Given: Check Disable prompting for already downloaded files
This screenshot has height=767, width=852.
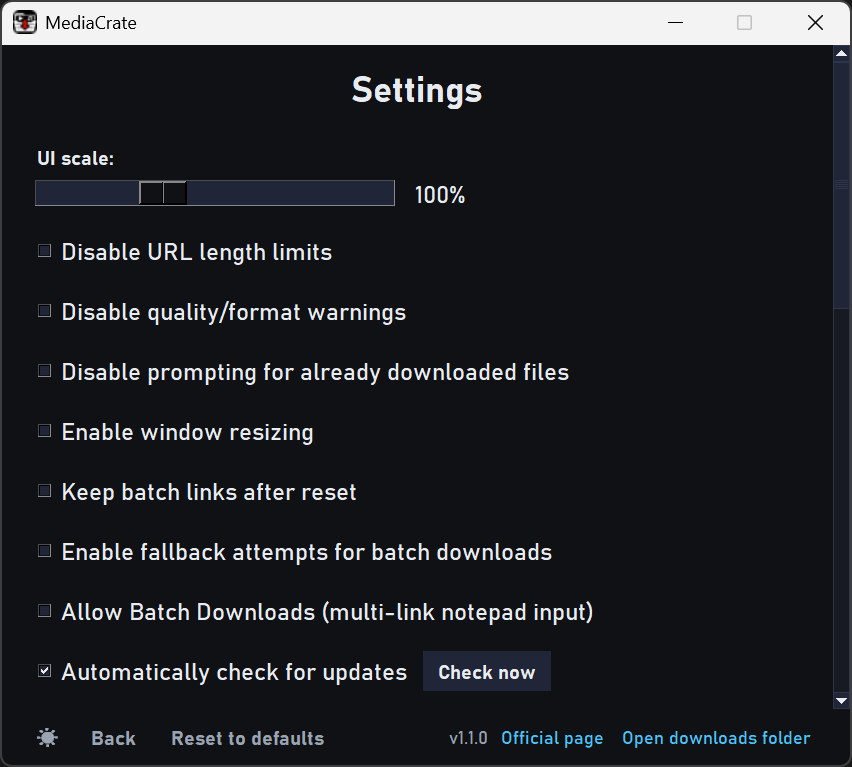Looking at the screenshot, I should click(x=45, y=371).
